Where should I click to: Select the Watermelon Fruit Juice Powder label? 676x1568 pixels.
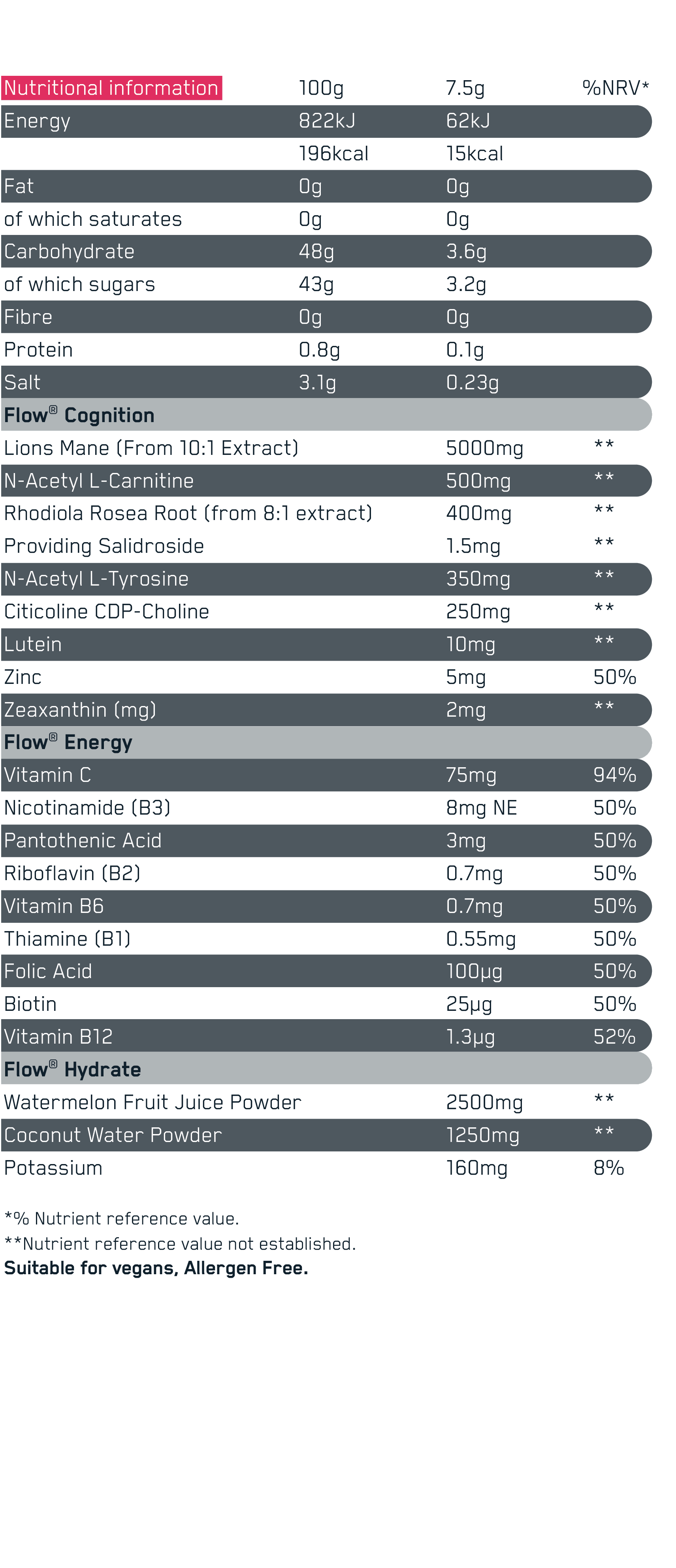(x=152, y=1102)
